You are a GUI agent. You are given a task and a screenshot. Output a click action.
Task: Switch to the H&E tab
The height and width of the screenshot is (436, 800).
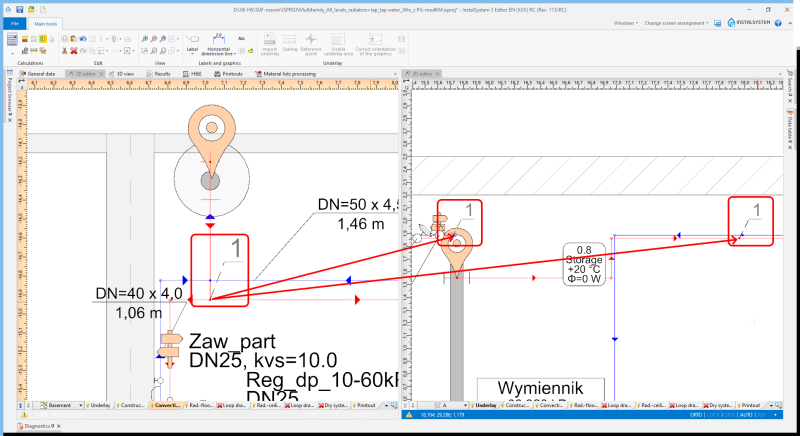(x=193, y=74)
